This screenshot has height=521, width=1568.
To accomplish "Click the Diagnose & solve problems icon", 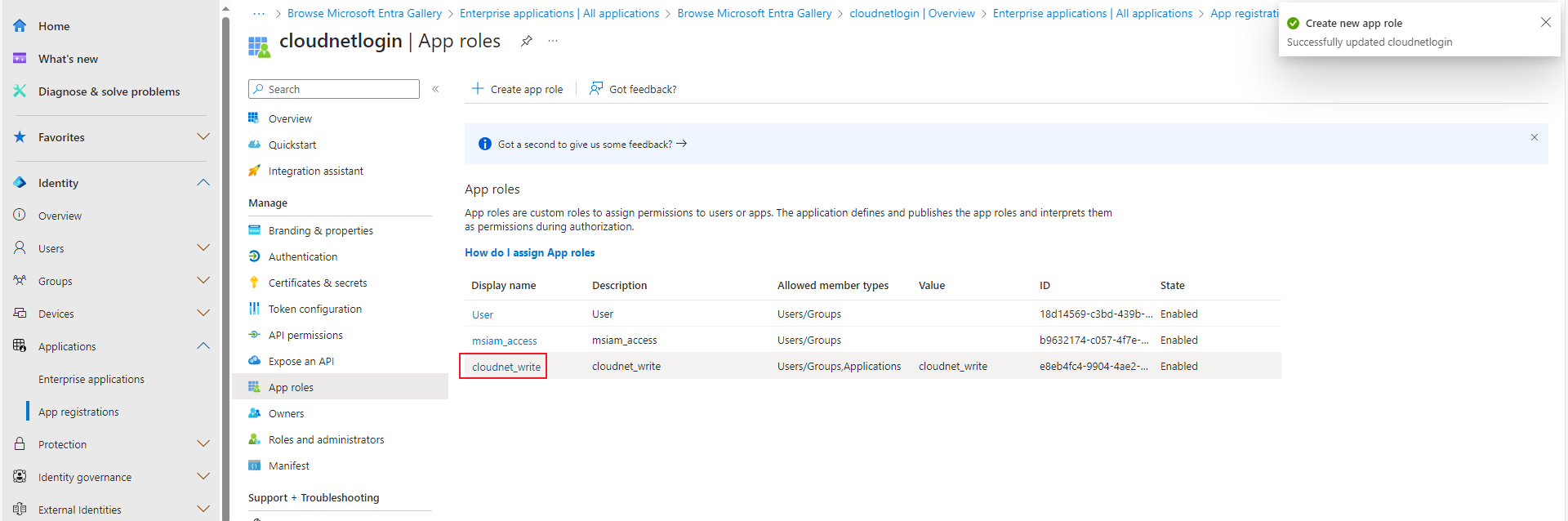I will [x=20, y=91].
